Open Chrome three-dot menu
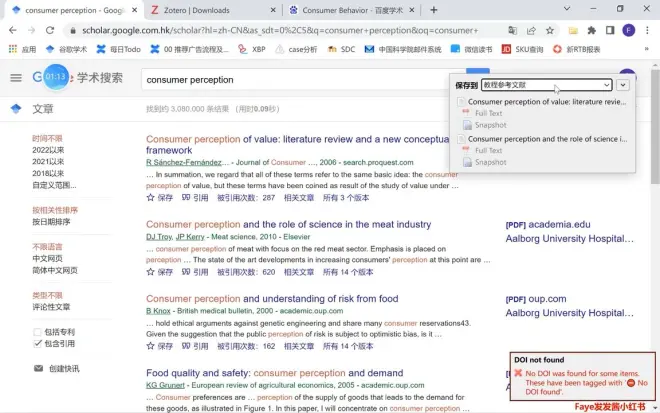 (647, 30)
